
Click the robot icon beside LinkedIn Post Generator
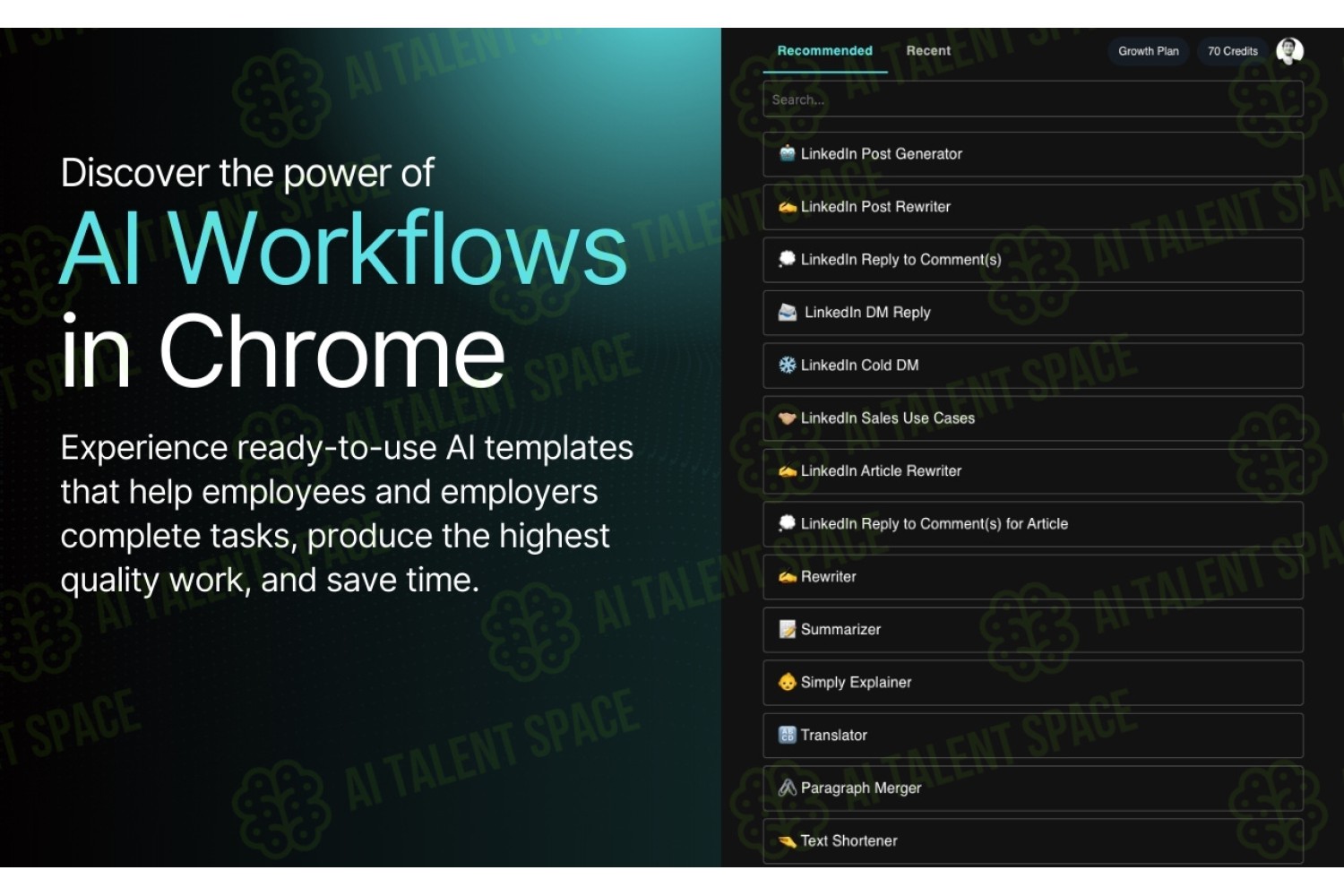click(787, 153)
